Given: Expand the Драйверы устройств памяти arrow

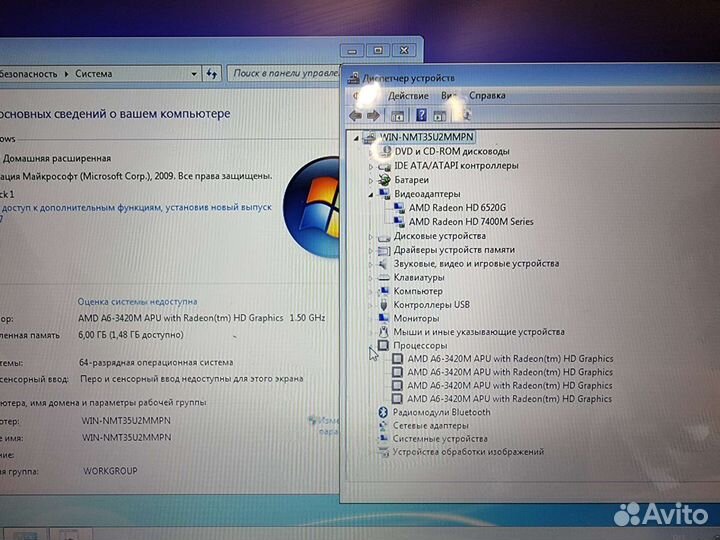Looking at the screenshot, I should [371, 251].
